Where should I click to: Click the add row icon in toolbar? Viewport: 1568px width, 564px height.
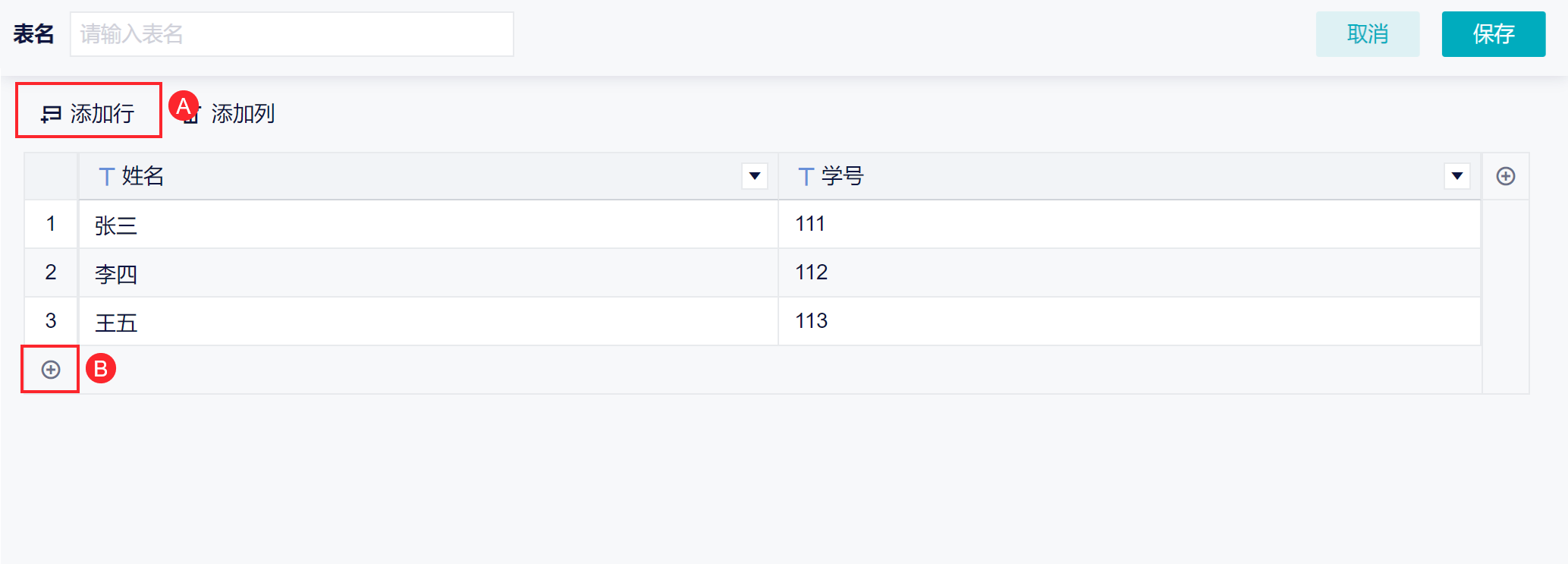(51, 114)
